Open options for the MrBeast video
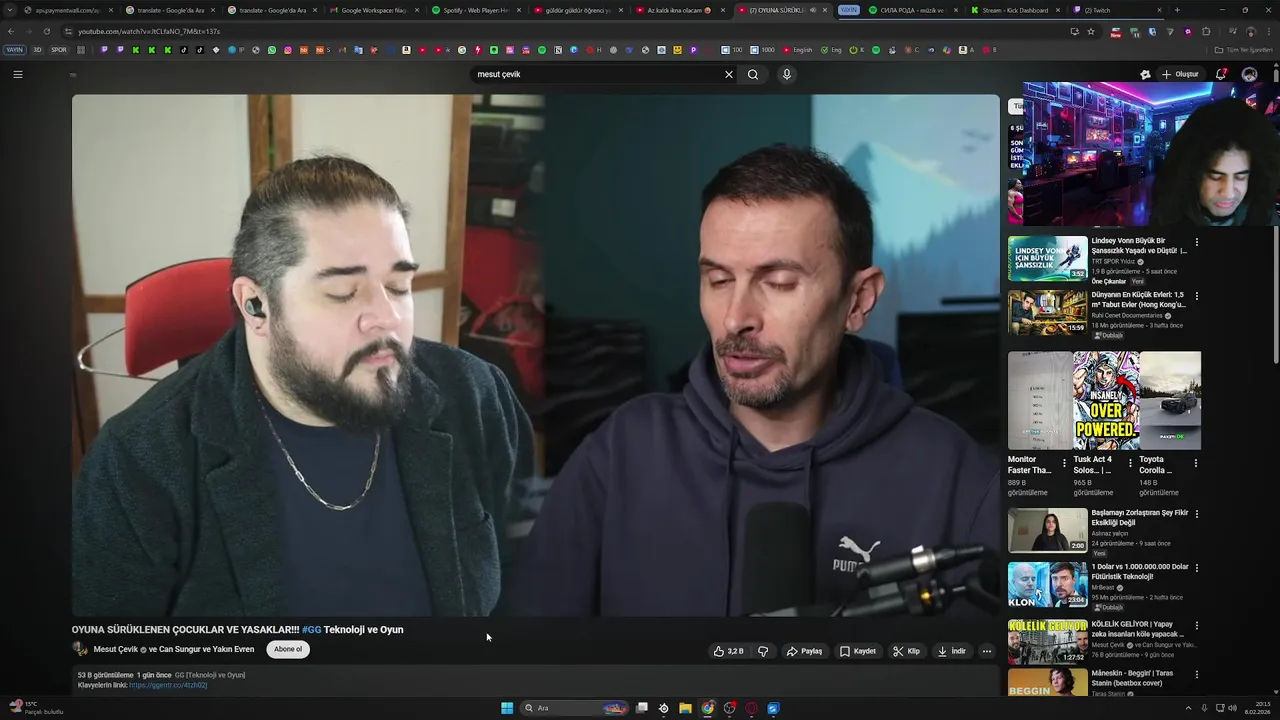 [1196, 568]
